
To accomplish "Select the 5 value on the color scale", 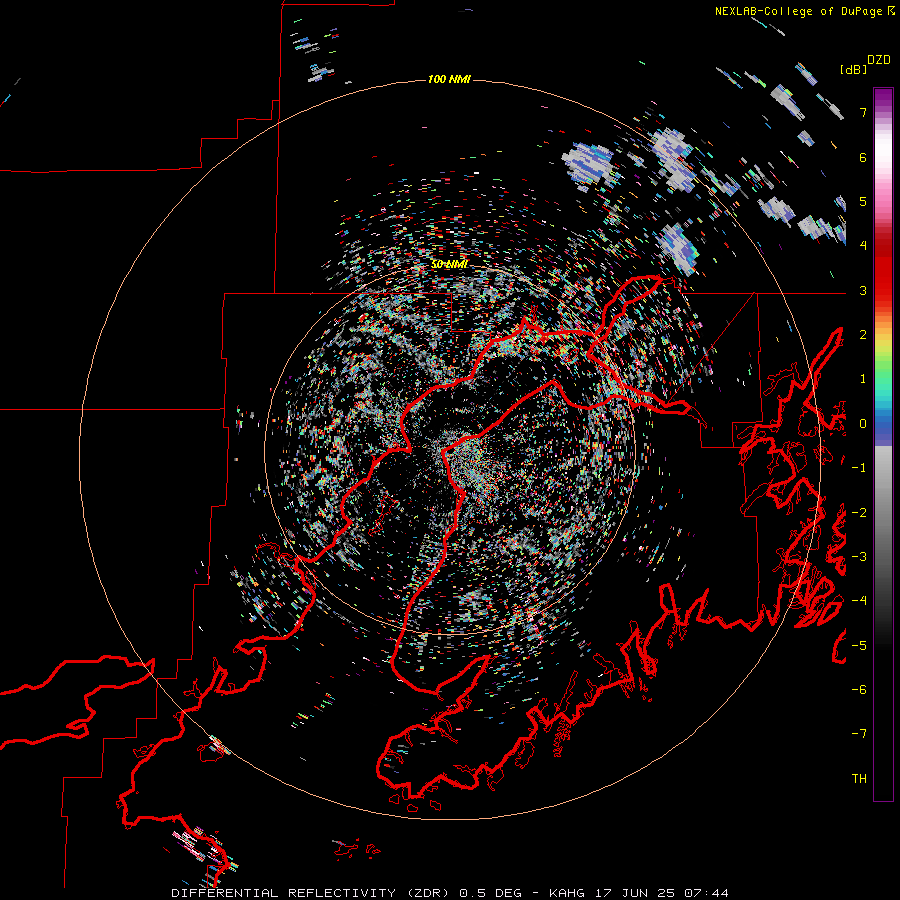I will [863, 201].
